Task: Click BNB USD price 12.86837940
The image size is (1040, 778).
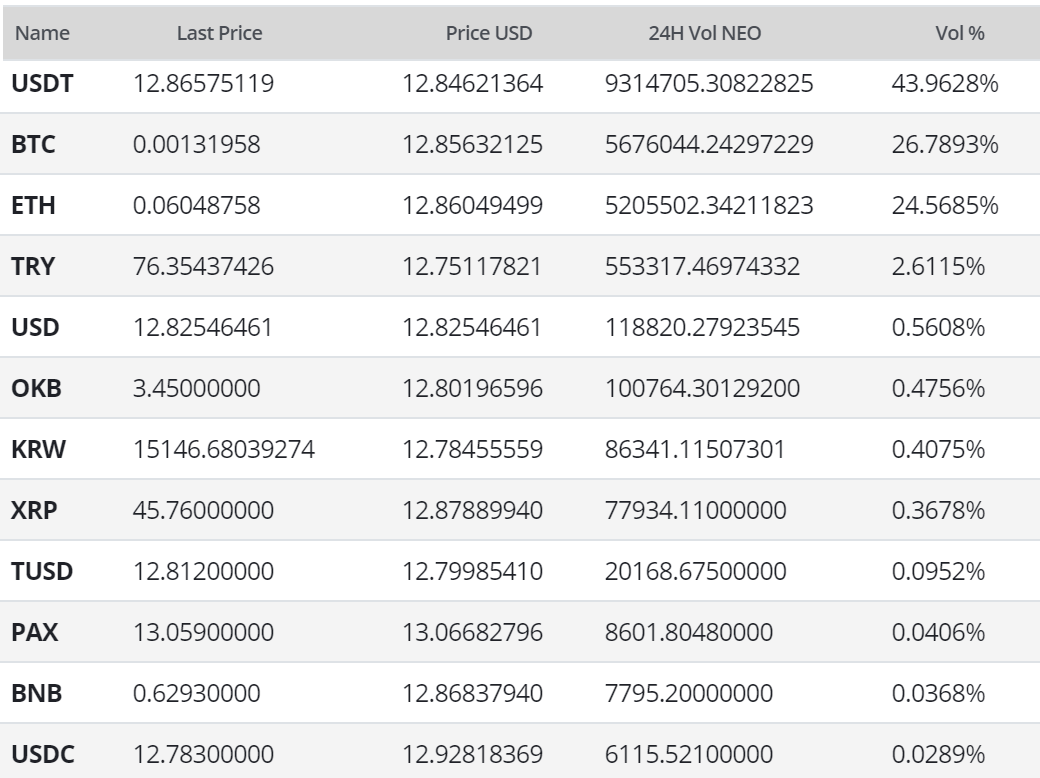Action: [473, 694]
